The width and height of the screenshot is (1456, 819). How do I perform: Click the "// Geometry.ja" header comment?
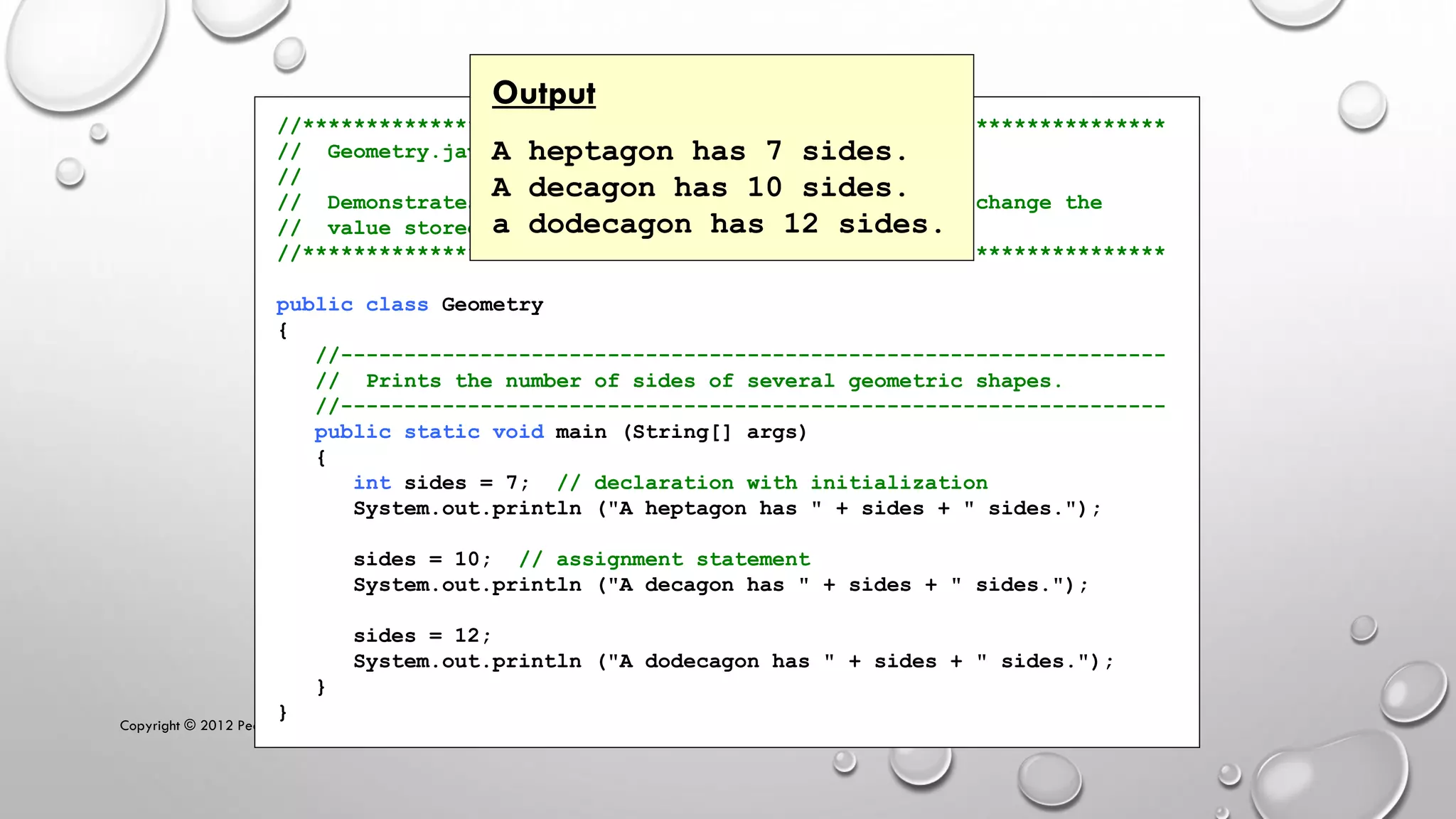pos(373,152)
